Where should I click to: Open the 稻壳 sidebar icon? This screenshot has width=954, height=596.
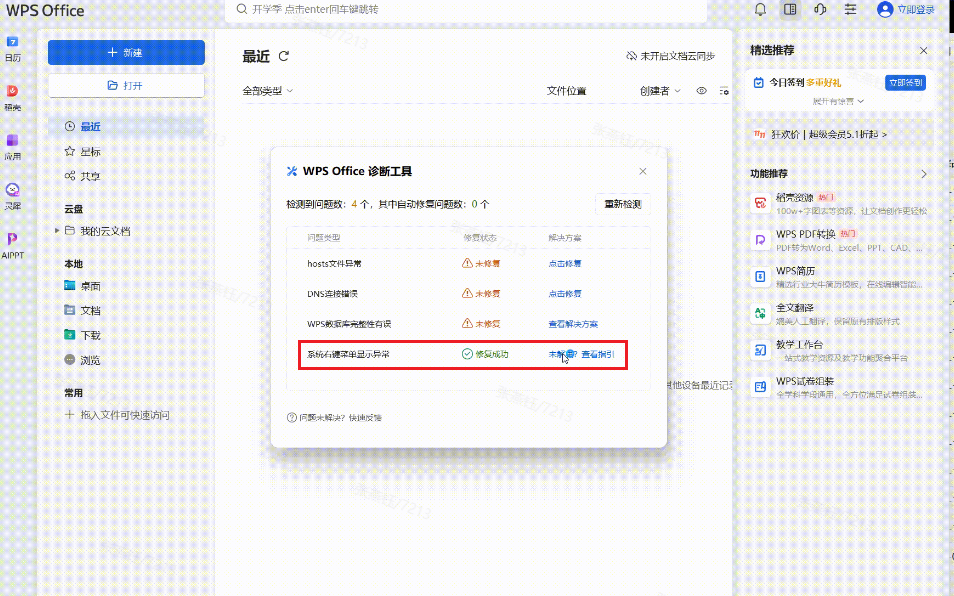12,91
